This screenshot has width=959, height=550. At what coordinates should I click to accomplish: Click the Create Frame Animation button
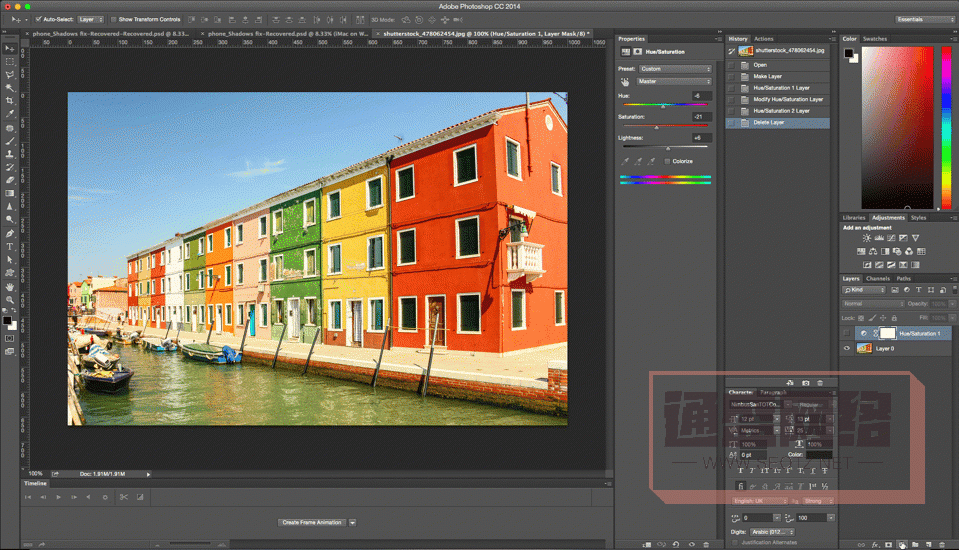point(311,522)
